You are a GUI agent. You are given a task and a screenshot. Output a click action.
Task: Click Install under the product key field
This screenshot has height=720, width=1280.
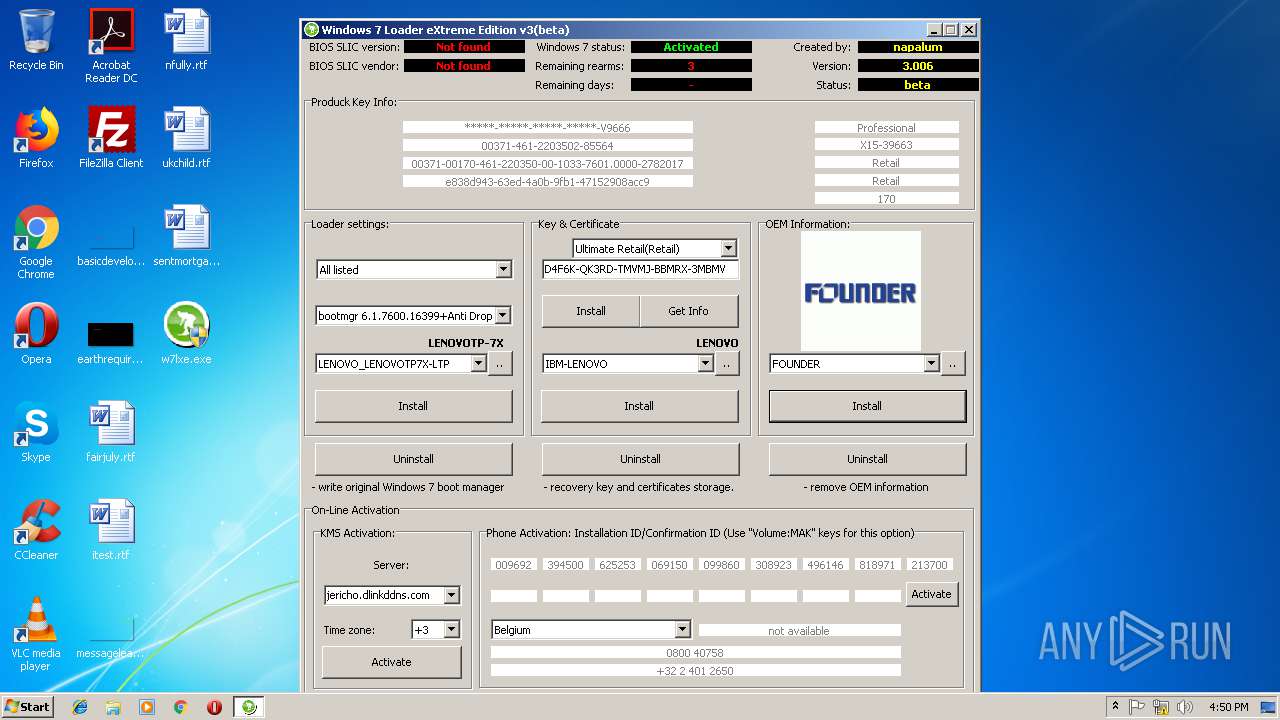(591, 311)
